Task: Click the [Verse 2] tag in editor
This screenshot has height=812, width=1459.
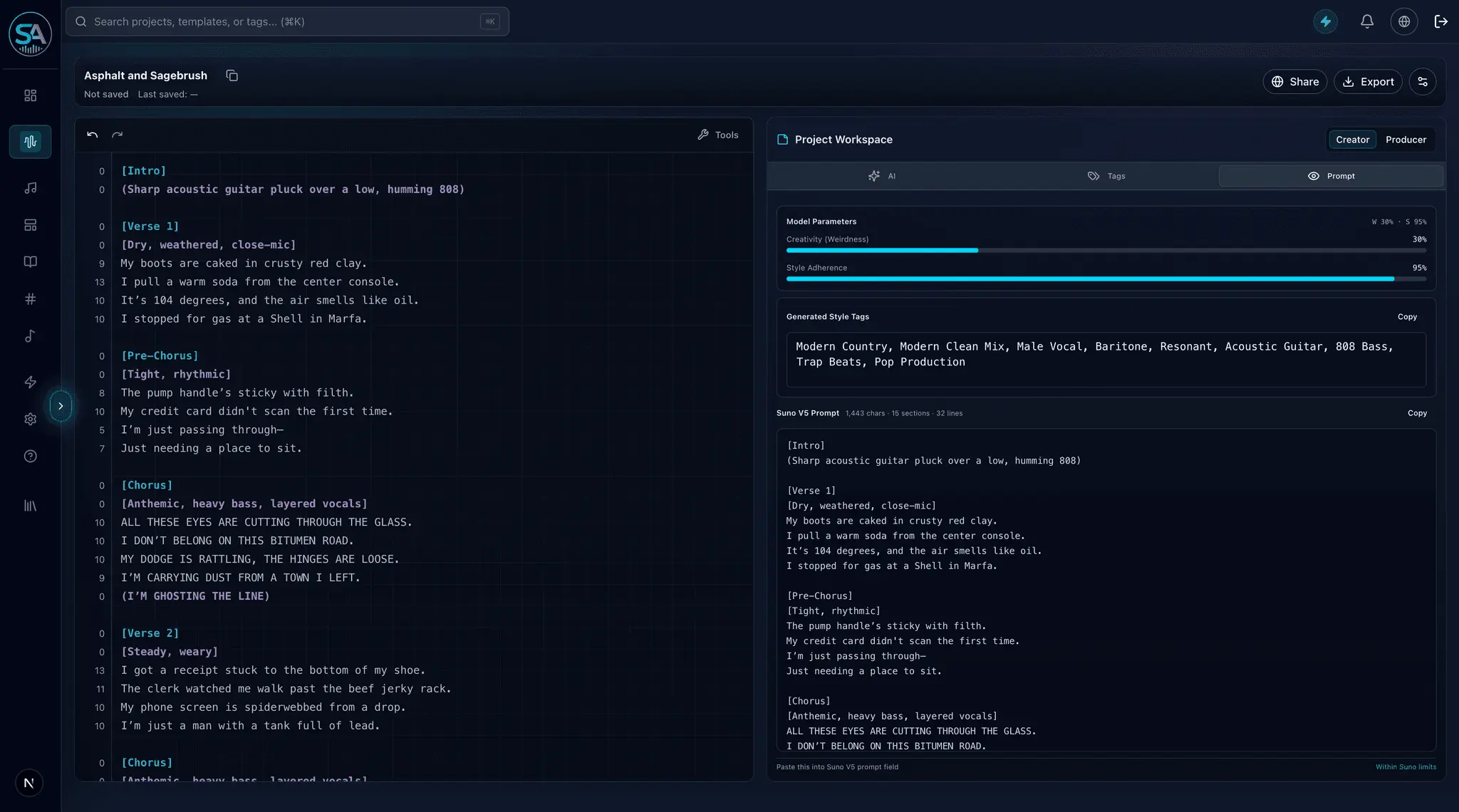Action: 150,633
